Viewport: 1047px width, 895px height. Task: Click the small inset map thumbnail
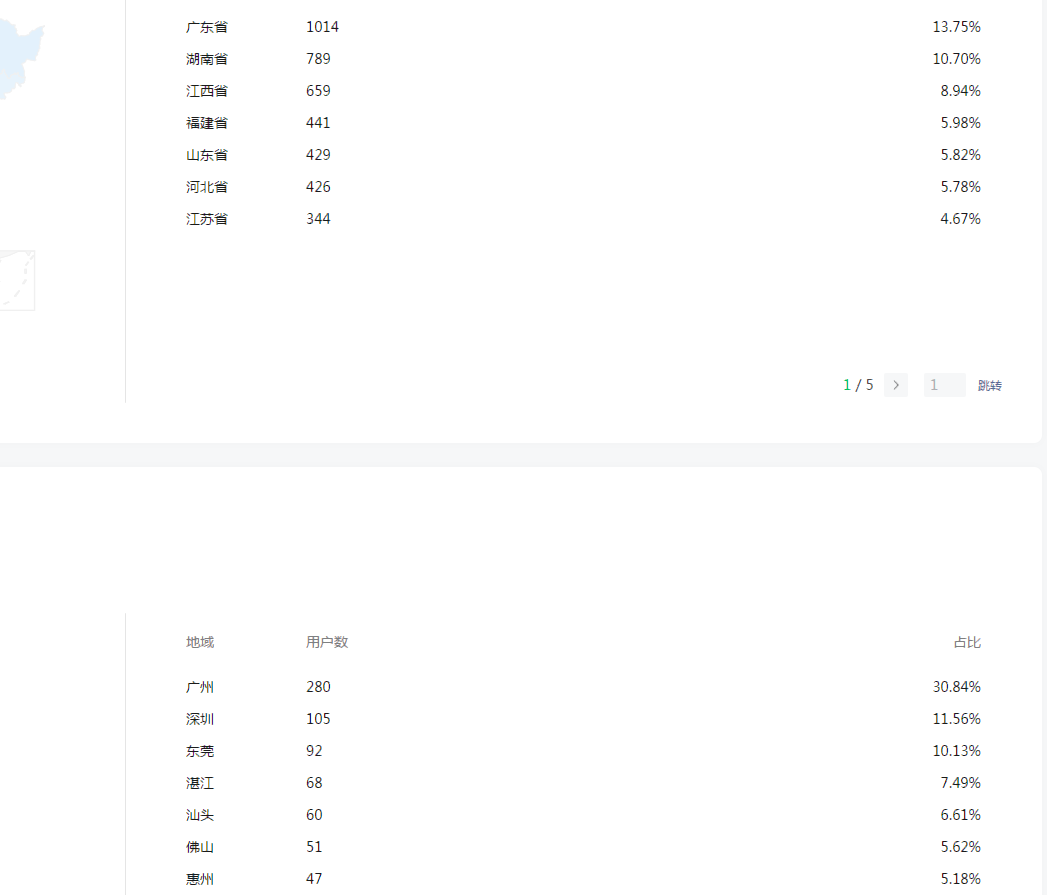pos(16,280)
